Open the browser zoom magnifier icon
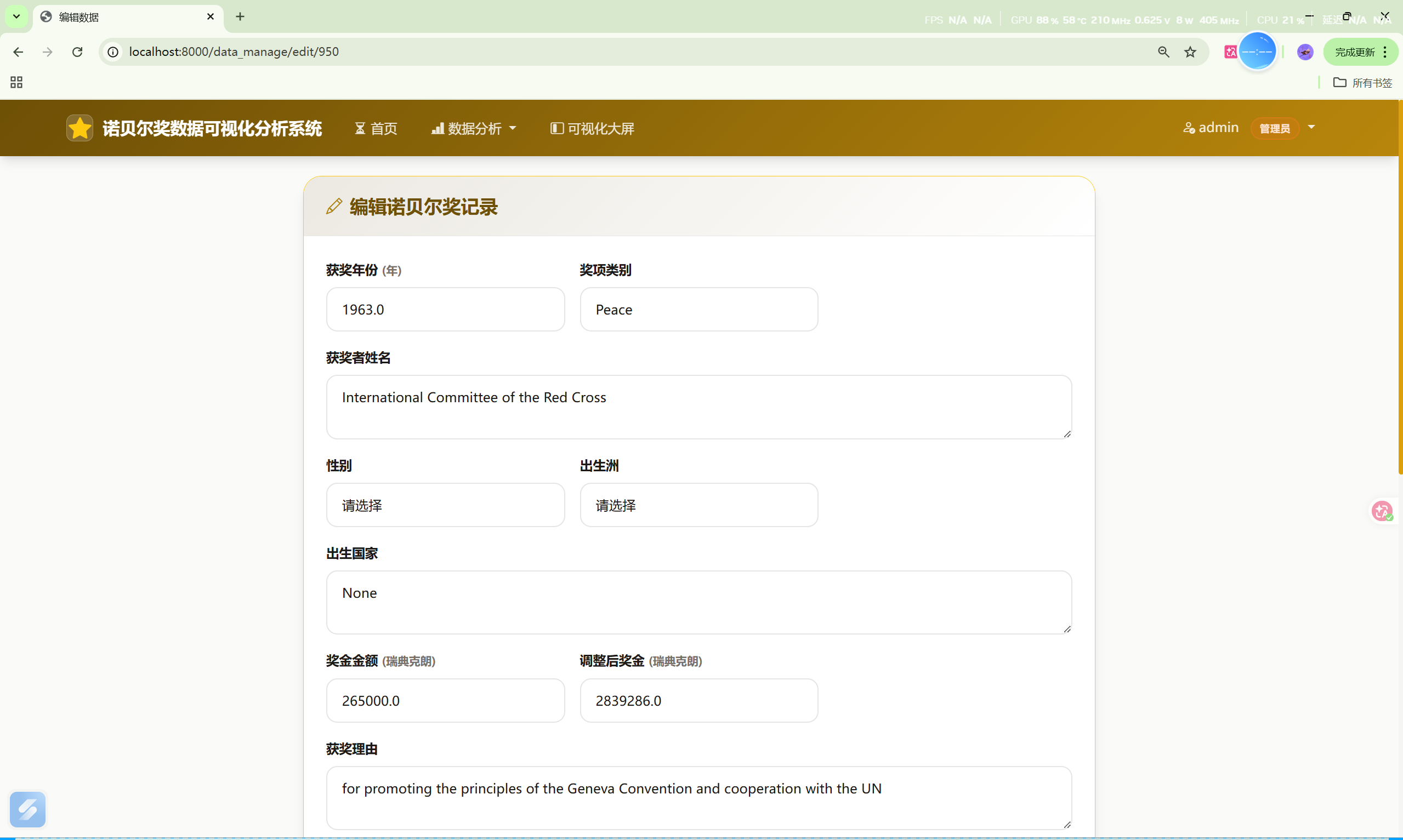Viewport: 1403px width, 840px height. 1163,52
